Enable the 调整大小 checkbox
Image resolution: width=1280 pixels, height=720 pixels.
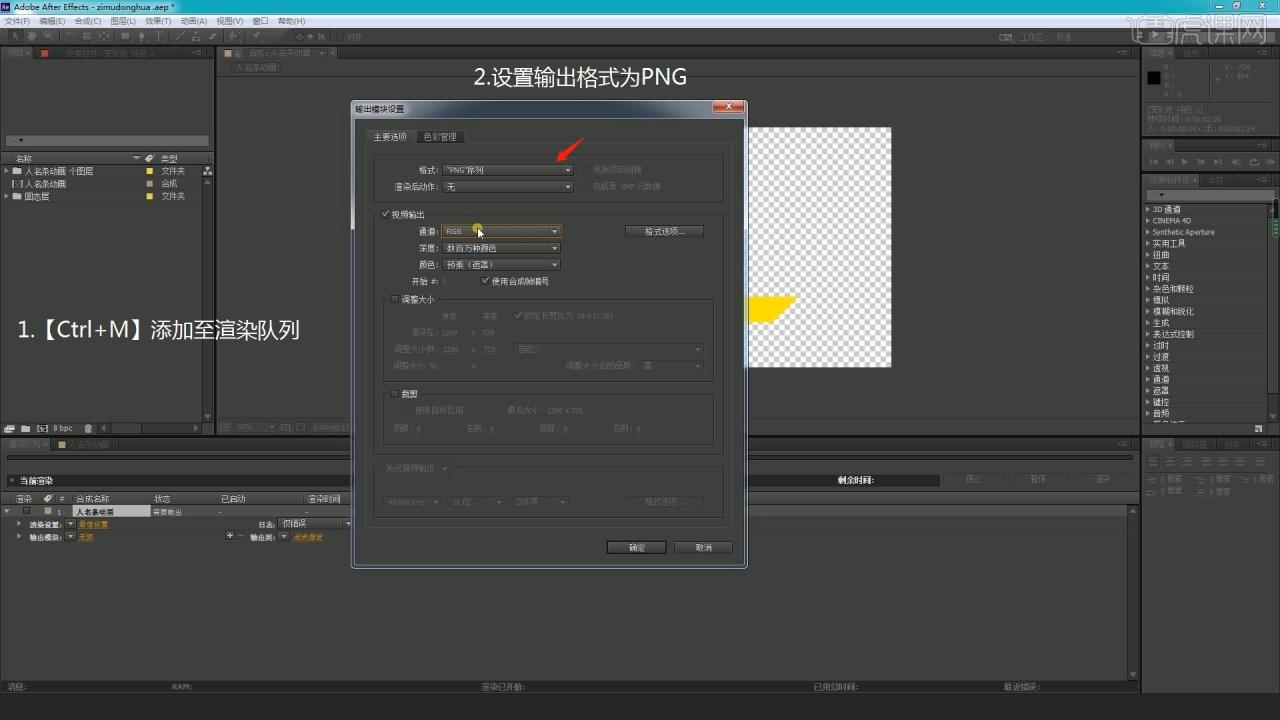pyautogui.click(x=394, y=299)
